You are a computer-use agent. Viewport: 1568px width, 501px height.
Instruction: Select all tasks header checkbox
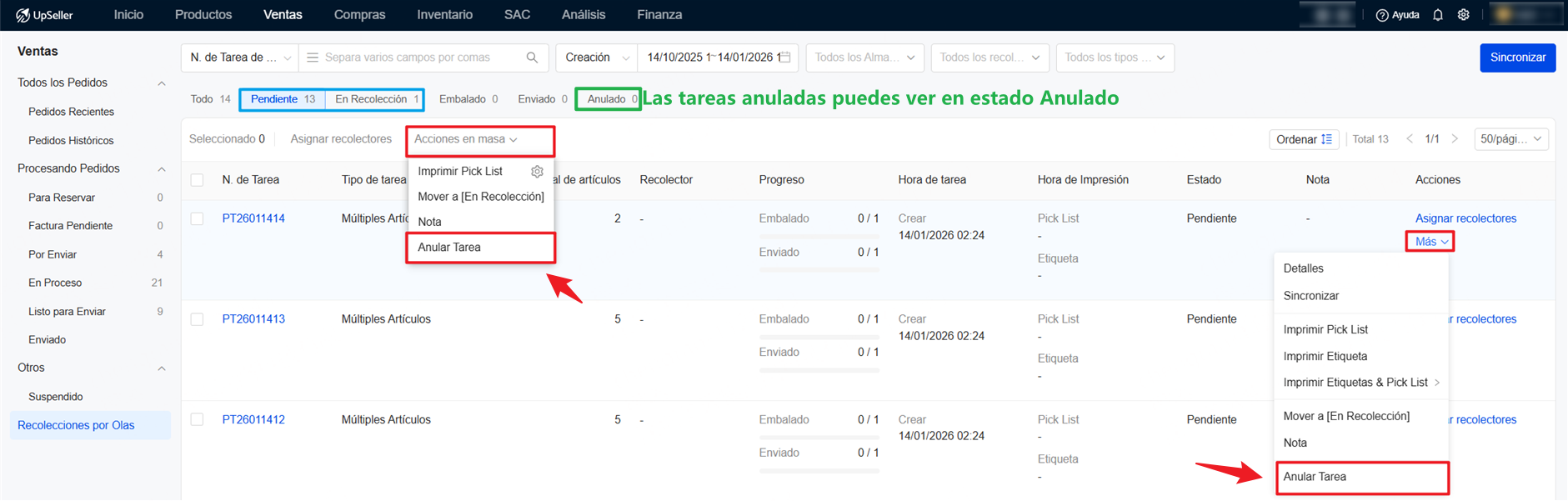197,180
